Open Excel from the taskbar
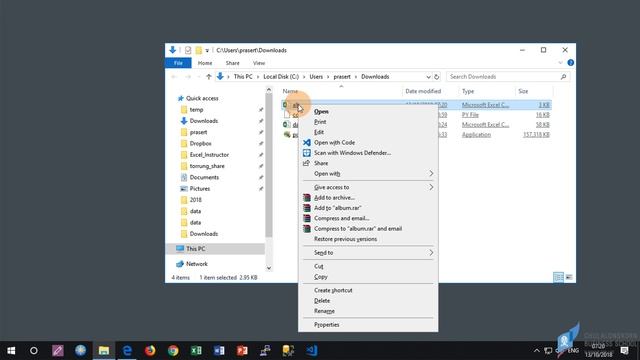 click(x=196, y=351)
